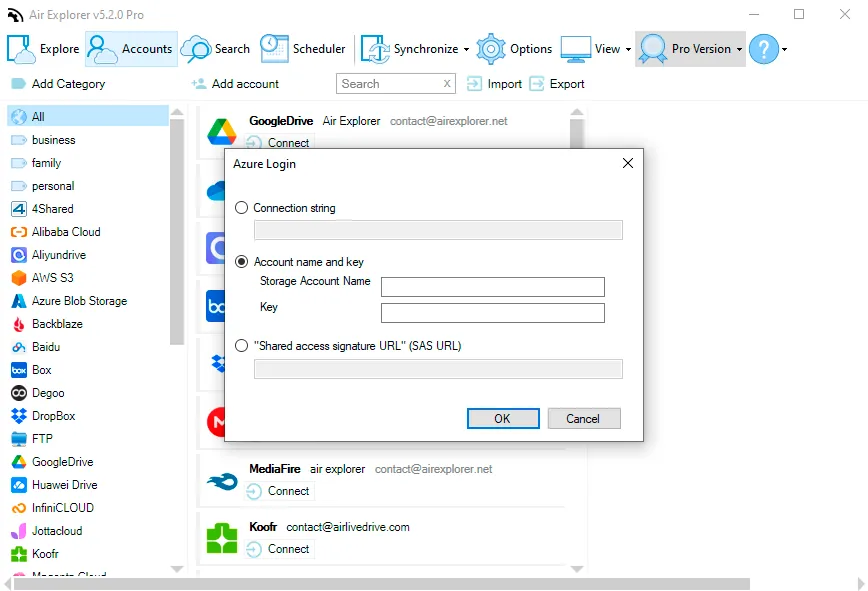Connect the GoogleDrive account

click(279, 143)
